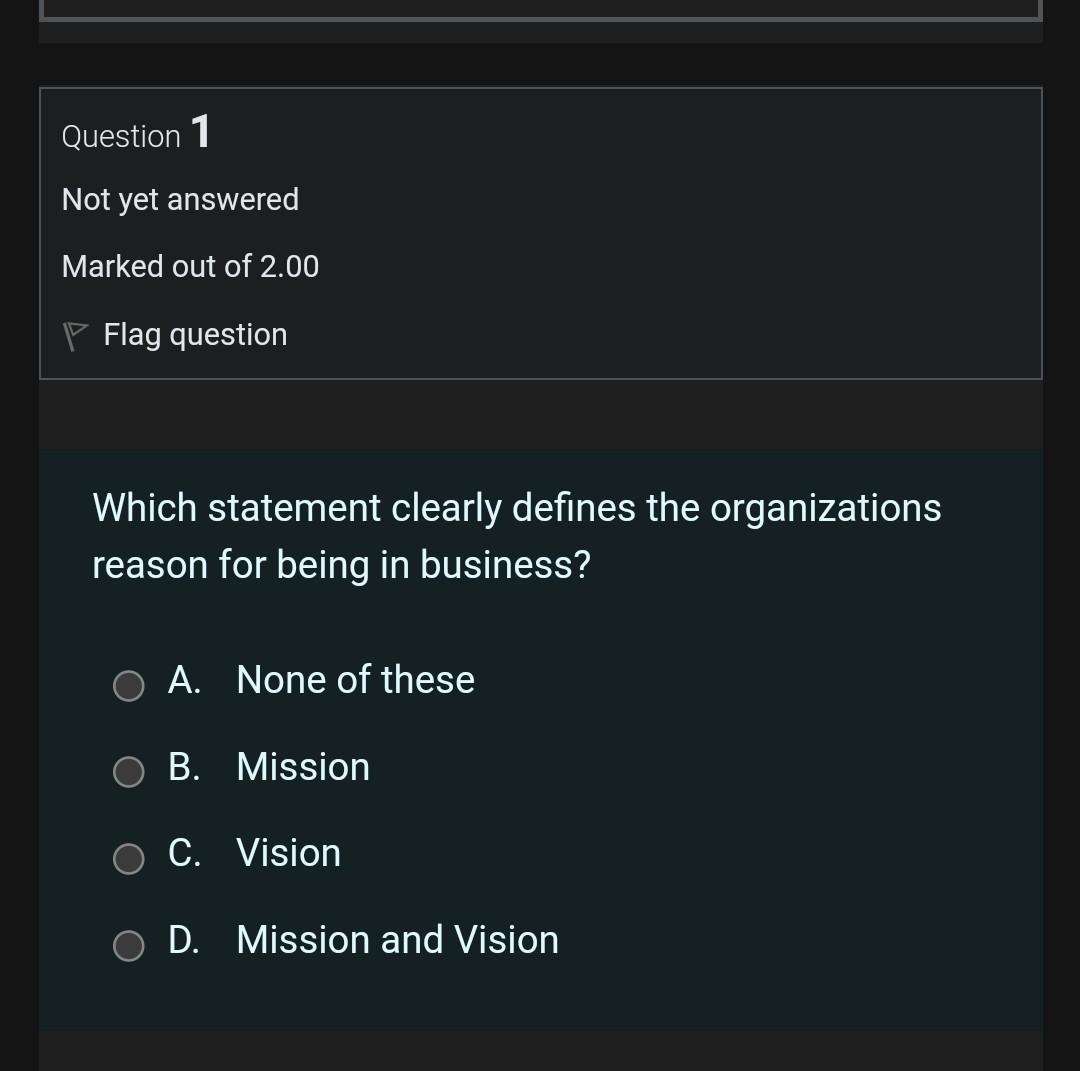This screenshot has height=1071, width=1080.
Task: Click the Mission and Vision text label
Action: point(396,940)
